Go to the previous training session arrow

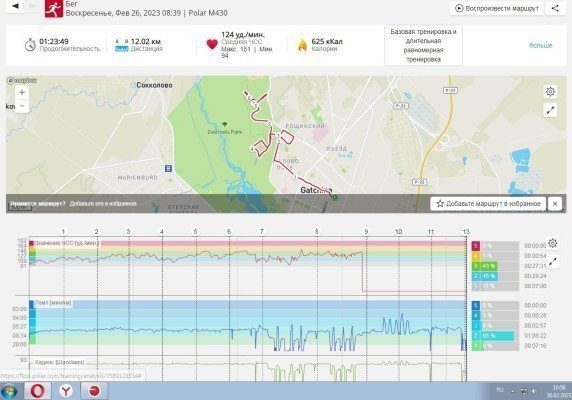pyautogui.click(x=15, y=6)
